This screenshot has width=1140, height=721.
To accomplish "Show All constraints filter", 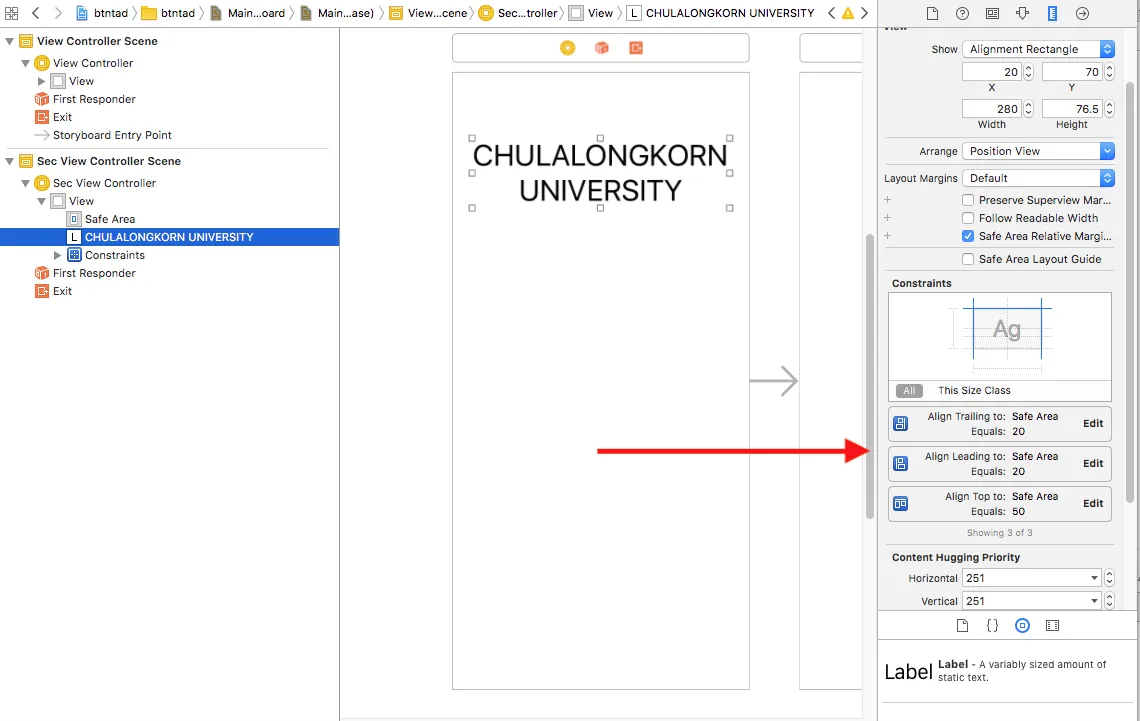I will coord(909,390).
